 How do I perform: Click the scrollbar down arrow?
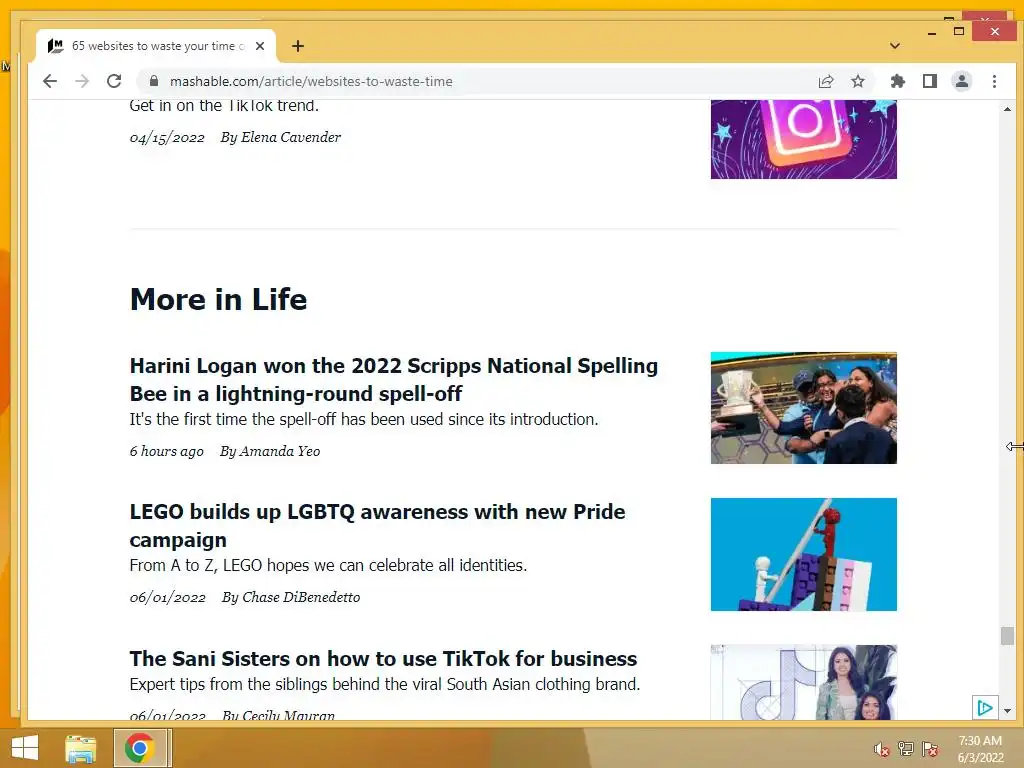pyautogui.click(x=1007, y=711)
